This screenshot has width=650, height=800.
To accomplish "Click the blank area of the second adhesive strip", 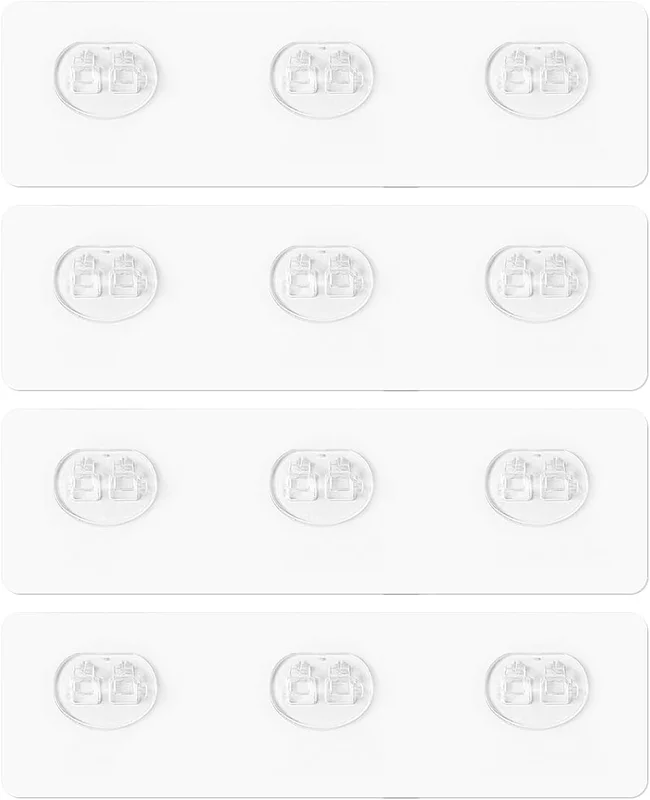I will [324, 357].
